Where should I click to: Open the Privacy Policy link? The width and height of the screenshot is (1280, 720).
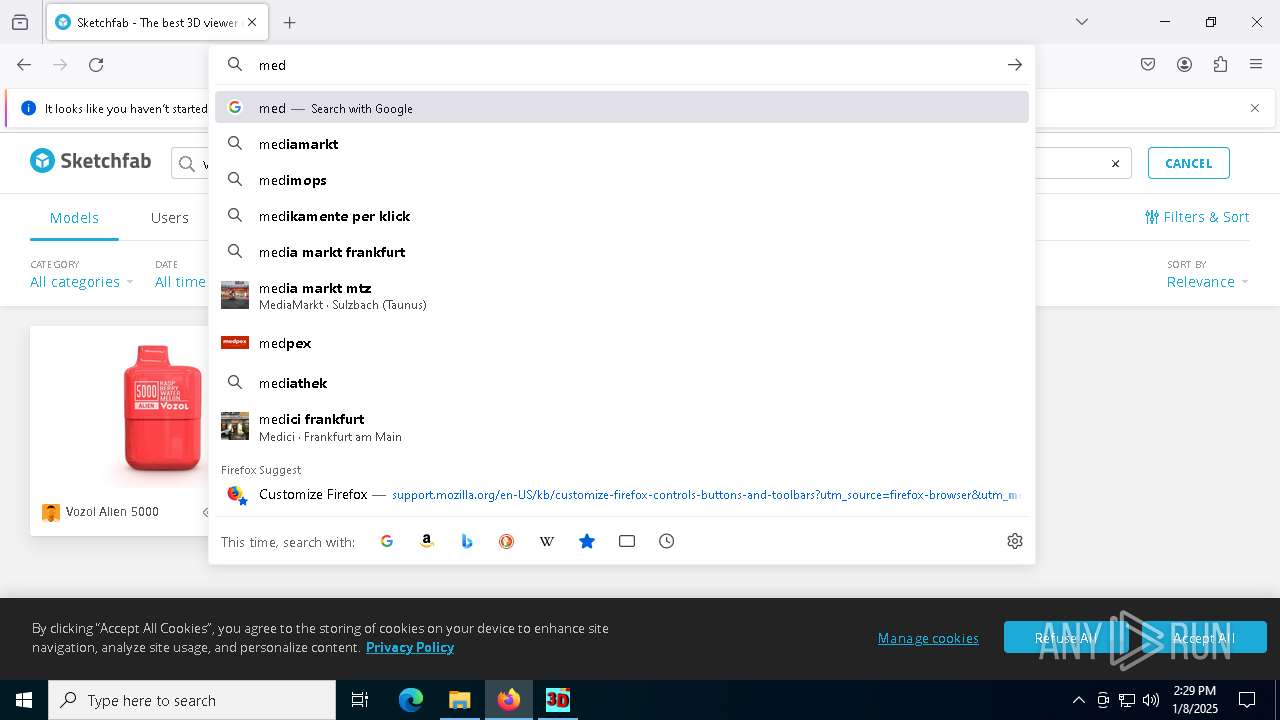410,647
